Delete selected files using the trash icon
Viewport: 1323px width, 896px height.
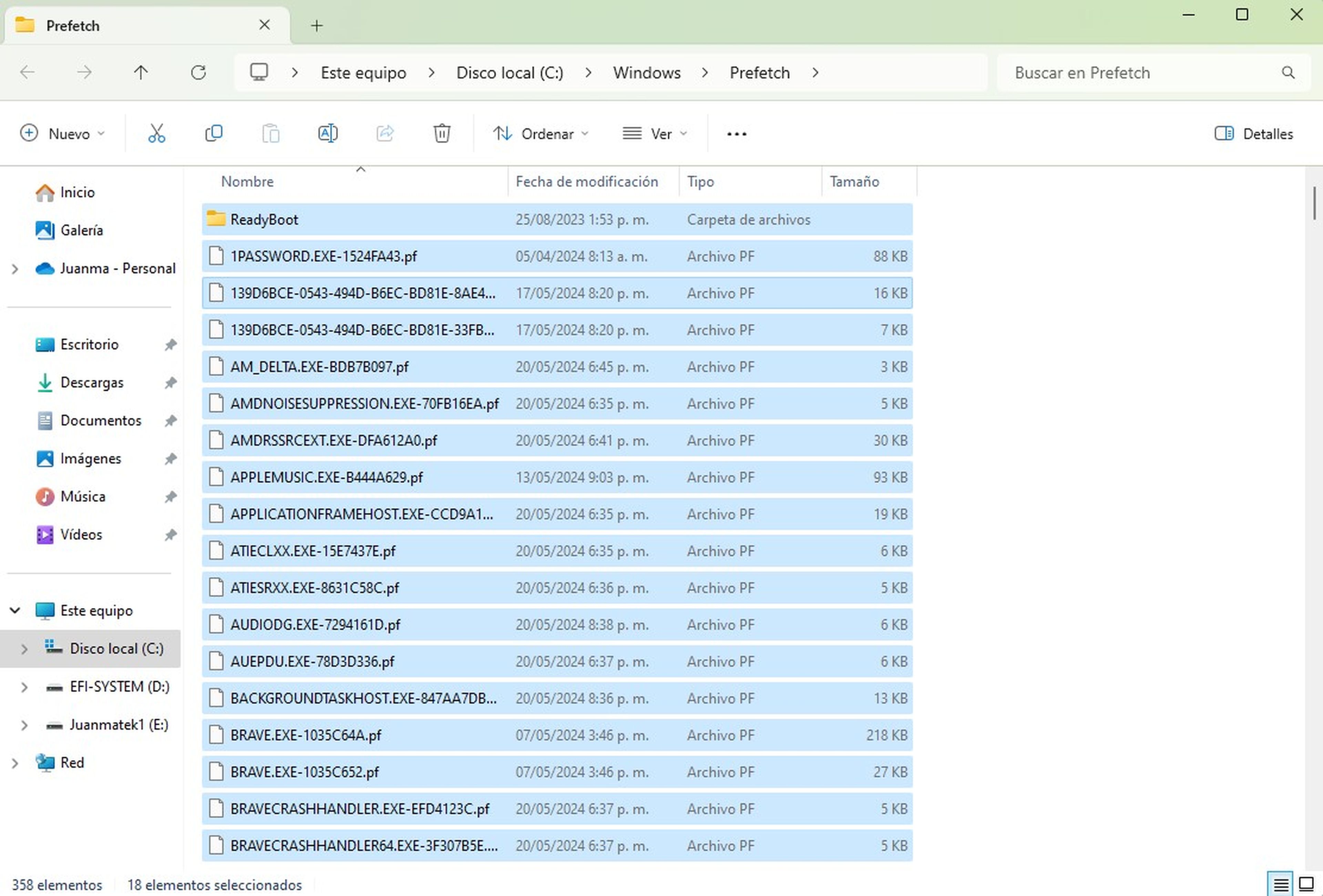[442, 133]
